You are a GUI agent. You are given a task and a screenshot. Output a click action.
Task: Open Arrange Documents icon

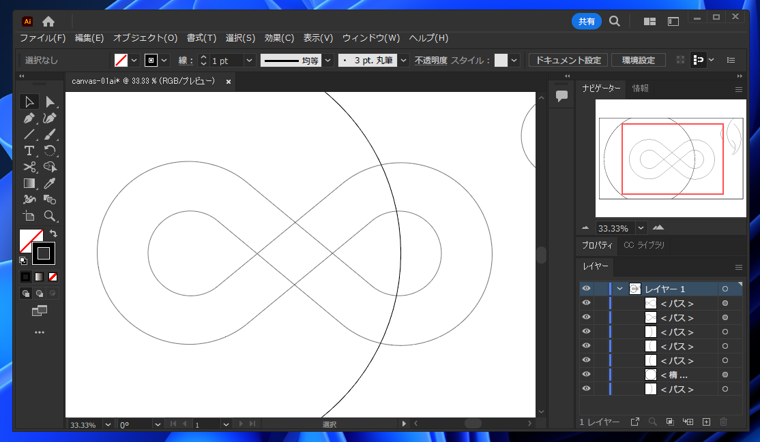[x=649, y=21]
